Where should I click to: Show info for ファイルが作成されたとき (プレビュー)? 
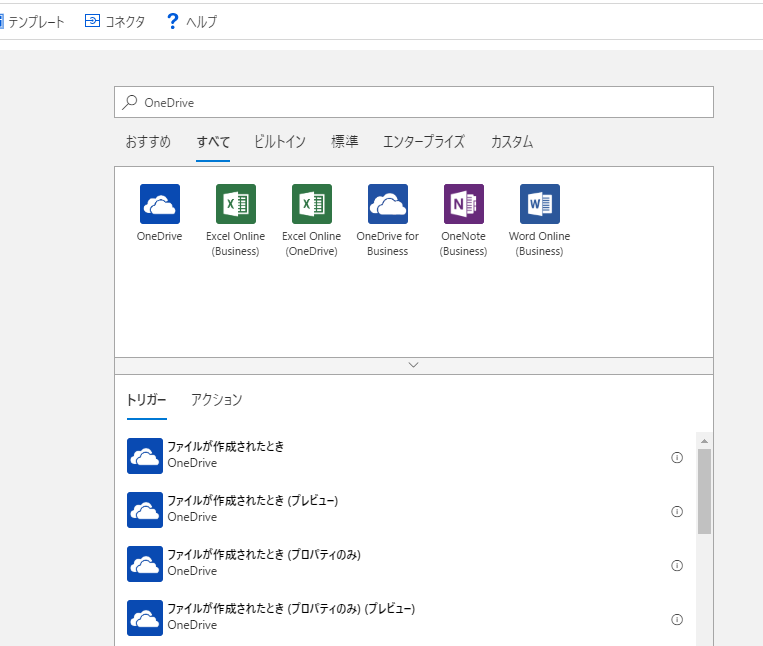pos(677,511)
